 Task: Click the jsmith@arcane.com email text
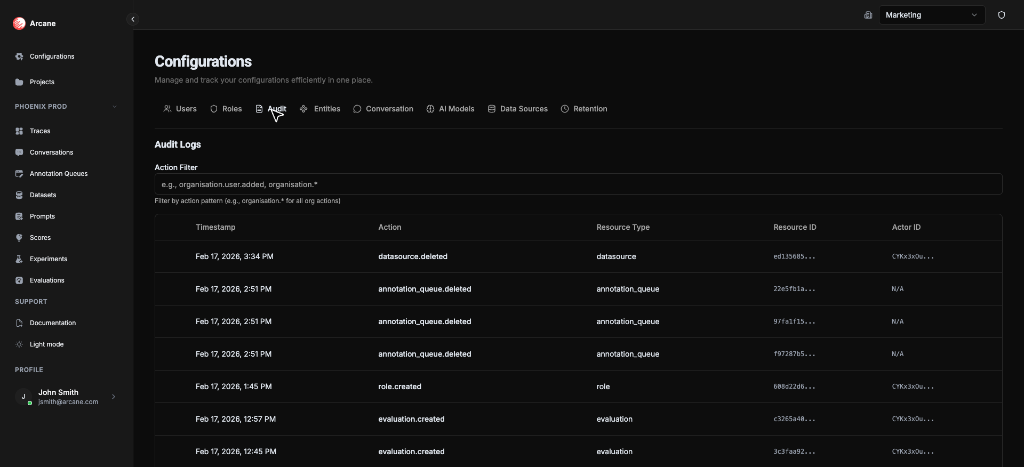click(x=68, y=402)
